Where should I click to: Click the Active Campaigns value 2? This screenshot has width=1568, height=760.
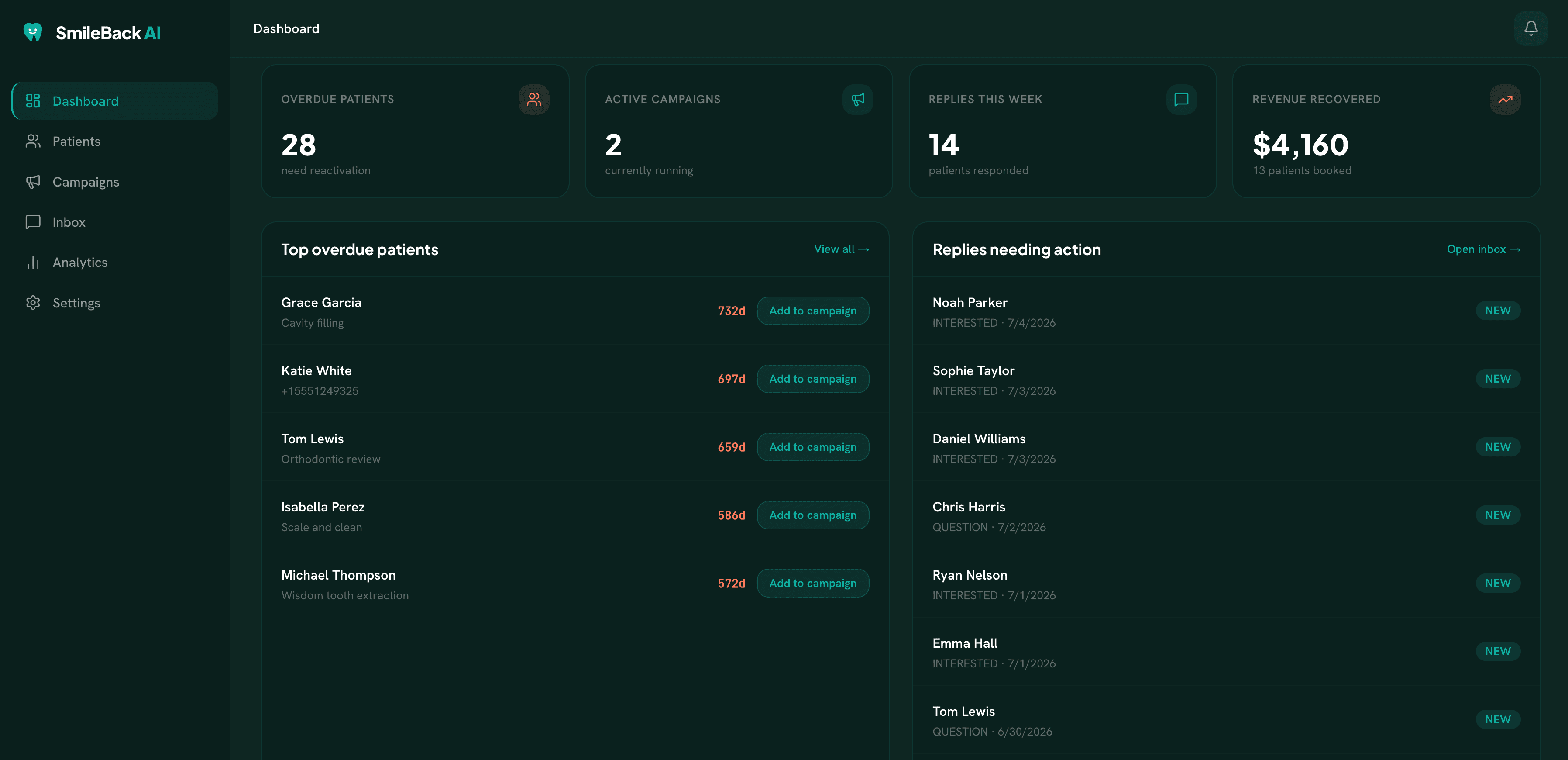[613, 145]
